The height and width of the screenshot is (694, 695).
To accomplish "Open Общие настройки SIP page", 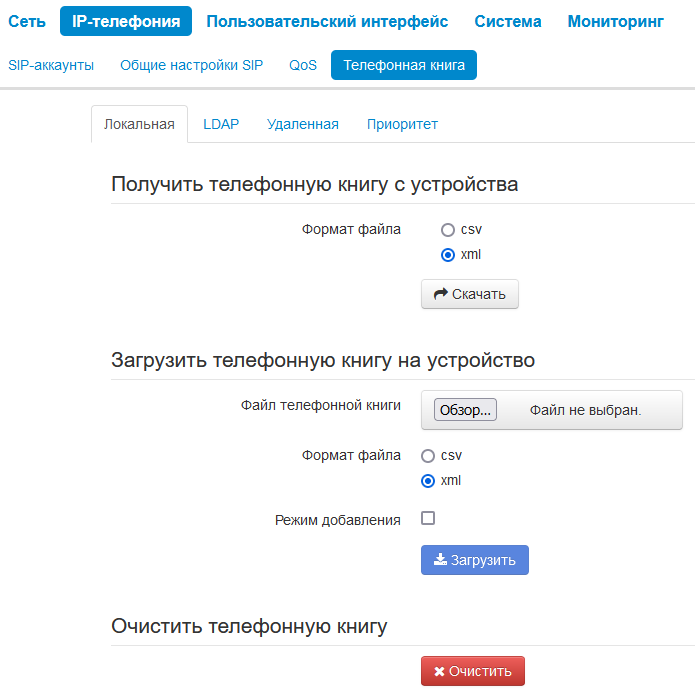I will pyautogui.click(x=191, y=65).
